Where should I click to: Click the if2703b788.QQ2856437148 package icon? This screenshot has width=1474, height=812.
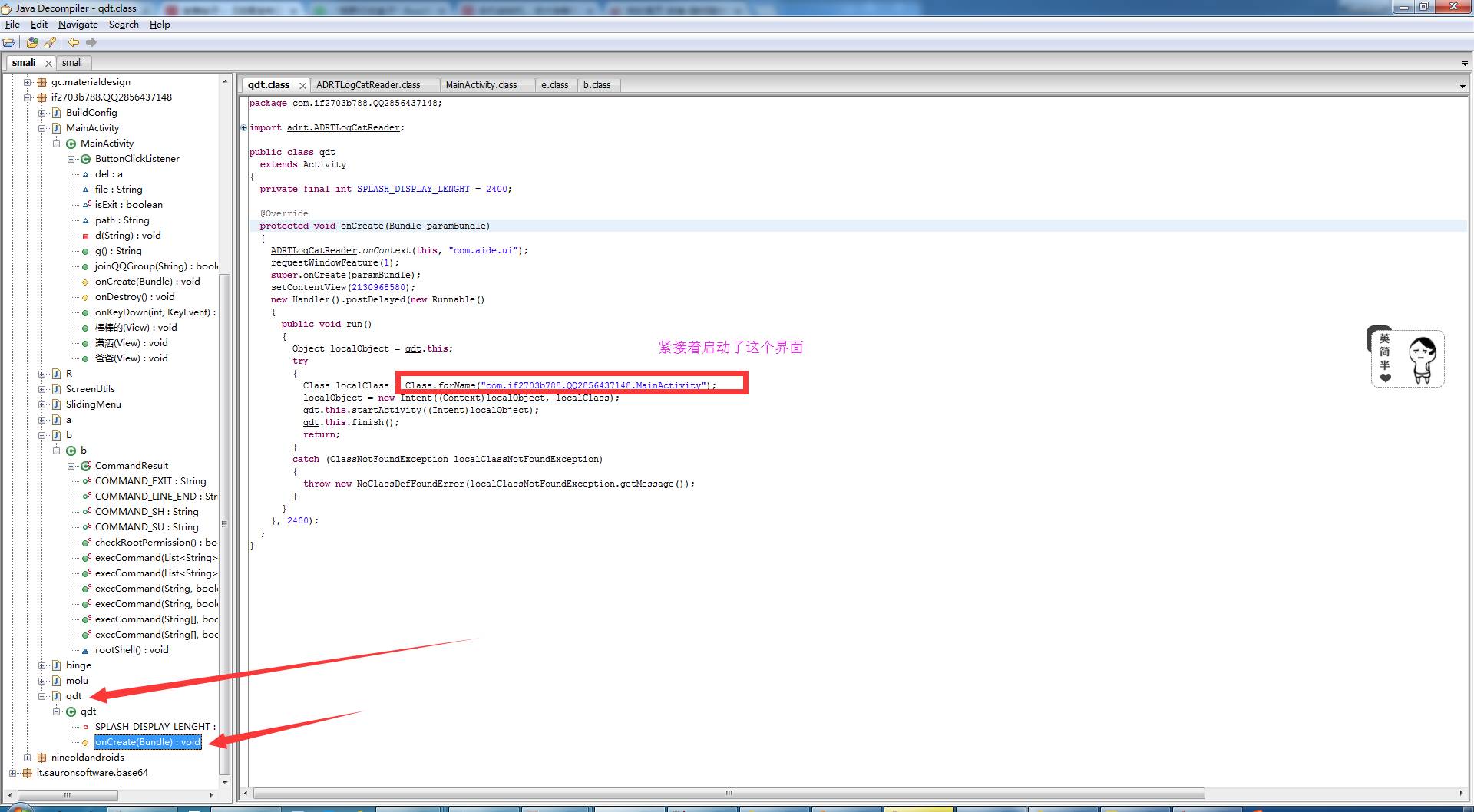41,97
